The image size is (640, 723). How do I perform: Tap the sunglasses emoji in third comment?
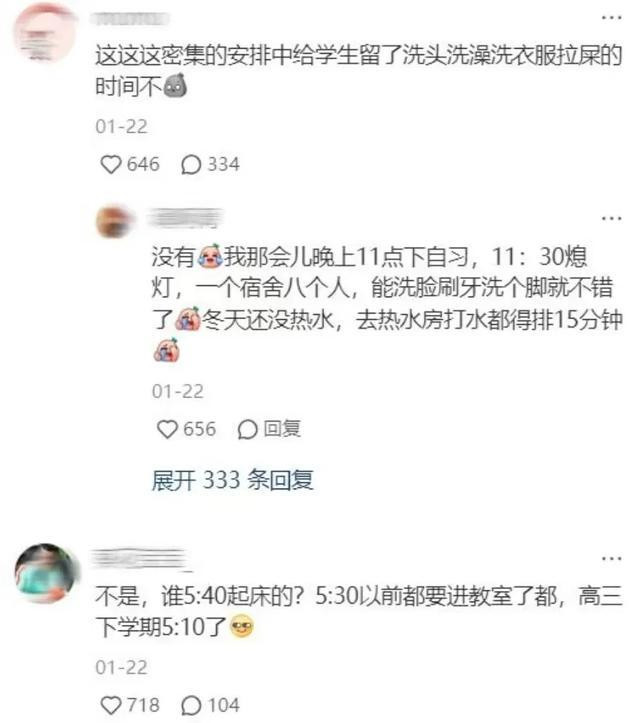tap(241, 627)
